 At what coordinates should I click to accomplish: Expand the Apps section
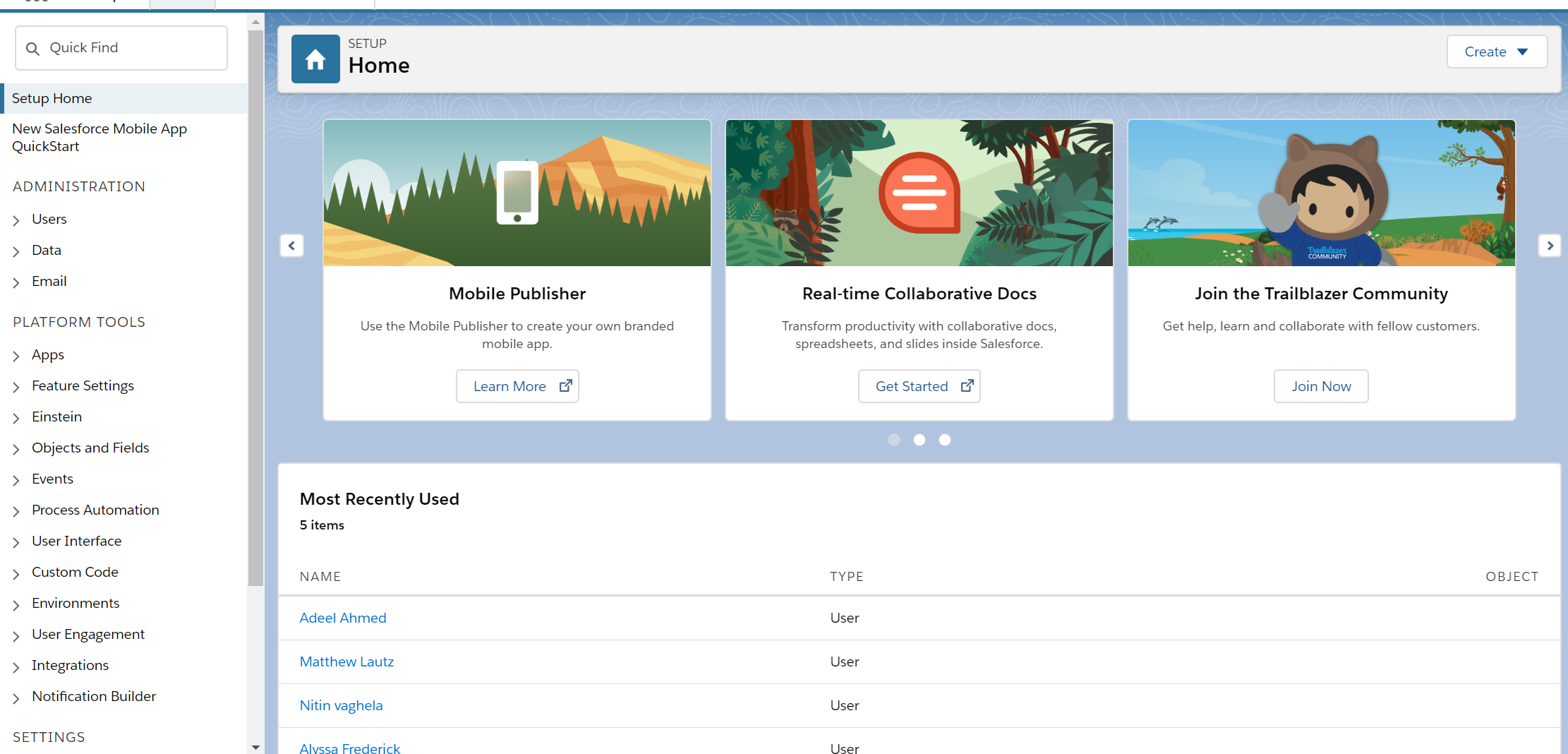[x=16, y=356]
